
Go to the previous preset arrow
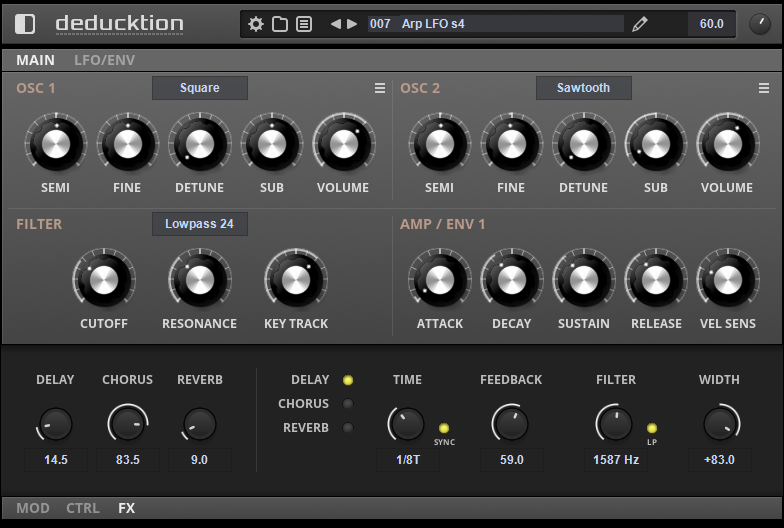click(x=336, y=24)
